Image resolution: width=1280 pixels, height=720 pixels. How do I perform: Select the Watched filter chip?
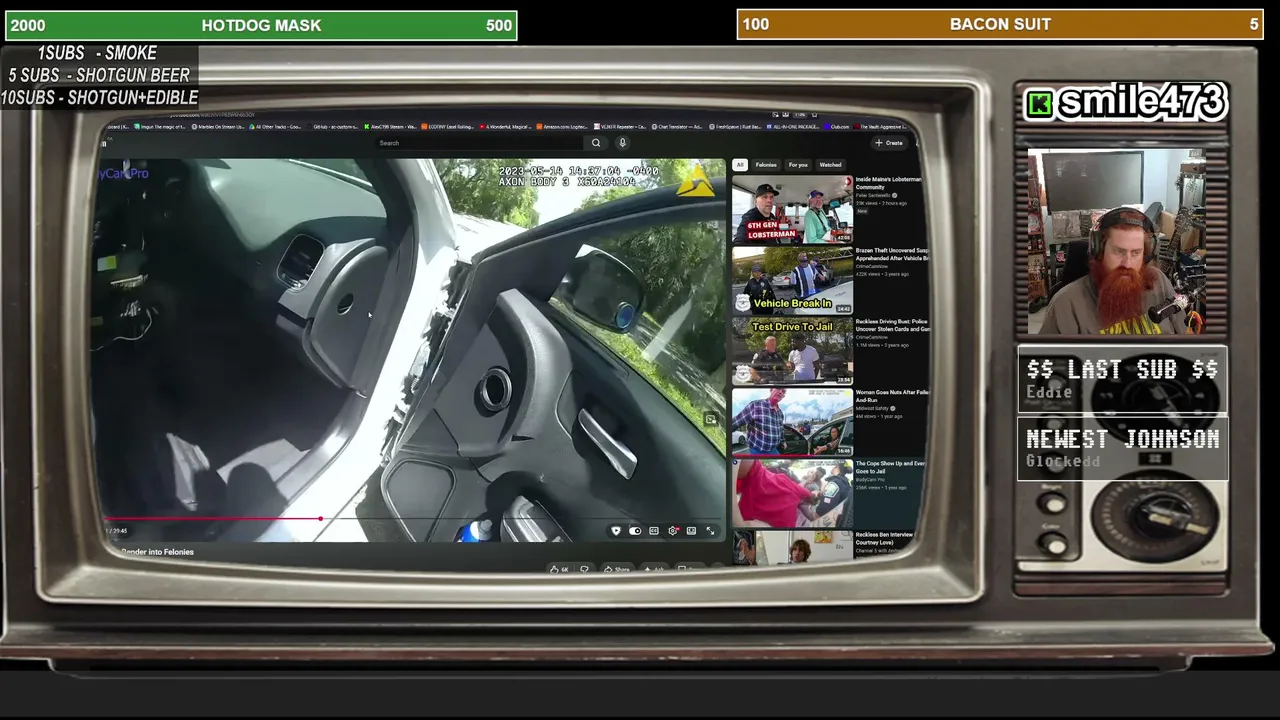(830, 165)
